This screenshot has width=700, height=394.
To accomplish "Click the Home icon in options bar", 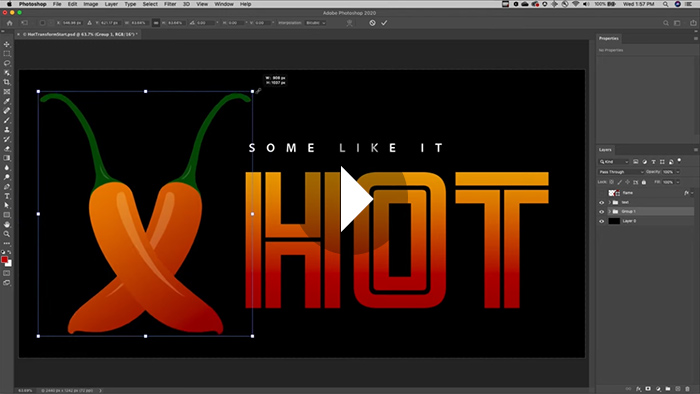I will point(9,23).
